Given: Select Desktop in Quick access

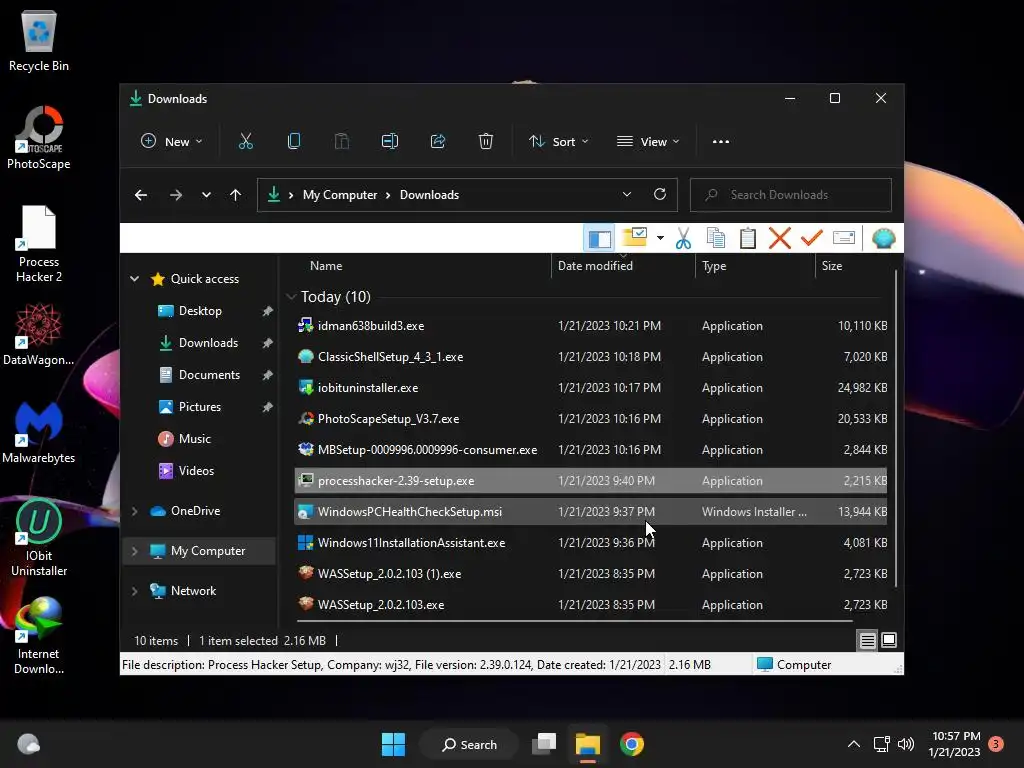Looking at the screenshot, I should (200, 311).
